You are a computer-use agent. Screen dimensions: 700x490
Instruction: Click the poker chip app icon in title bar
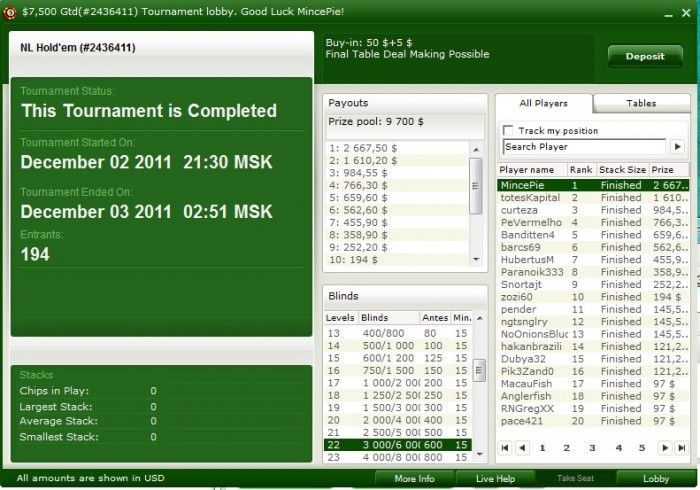(x=9, y=12)
